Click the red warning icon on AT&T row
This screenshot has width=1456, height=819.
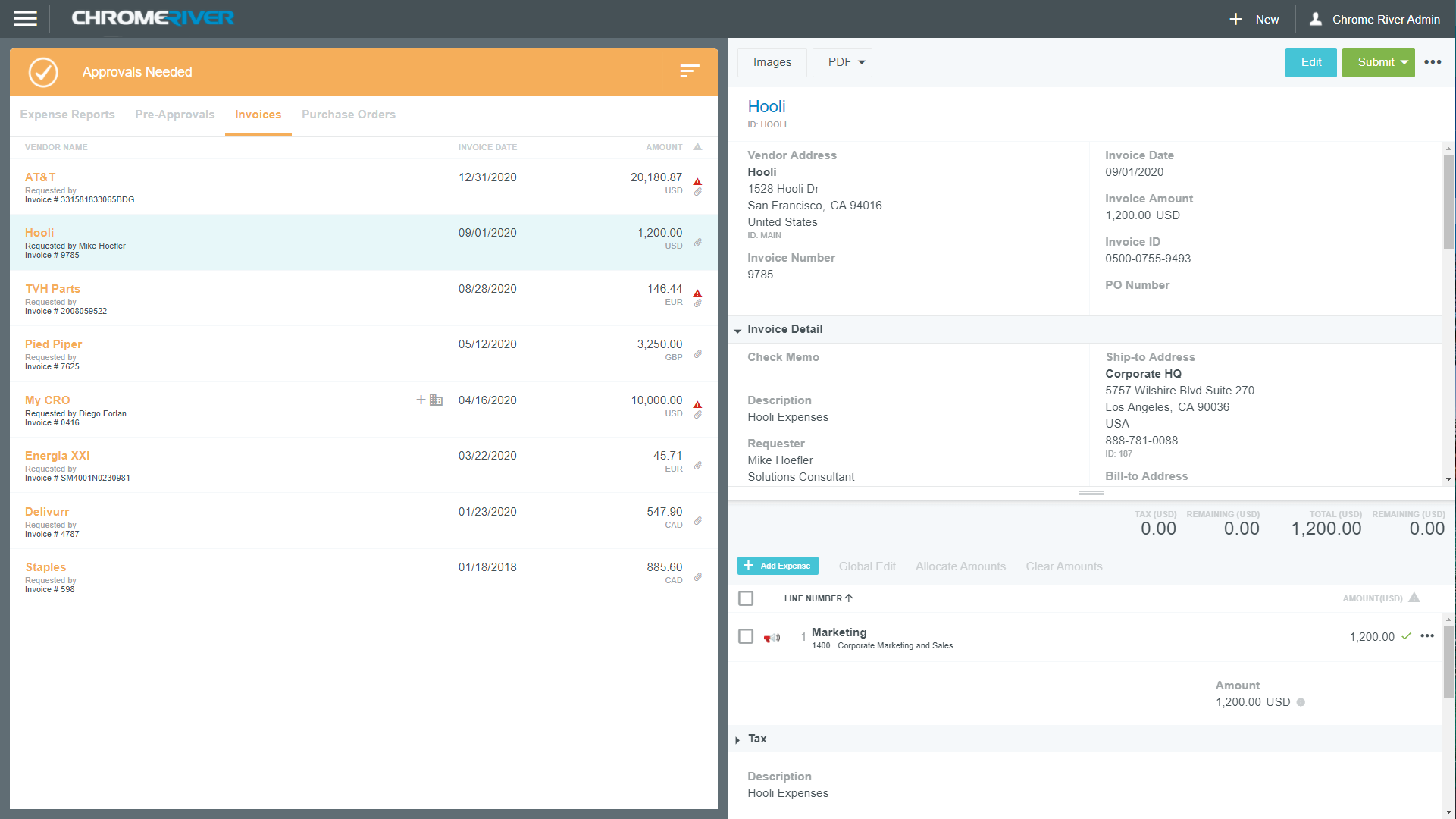coord(697,181)
